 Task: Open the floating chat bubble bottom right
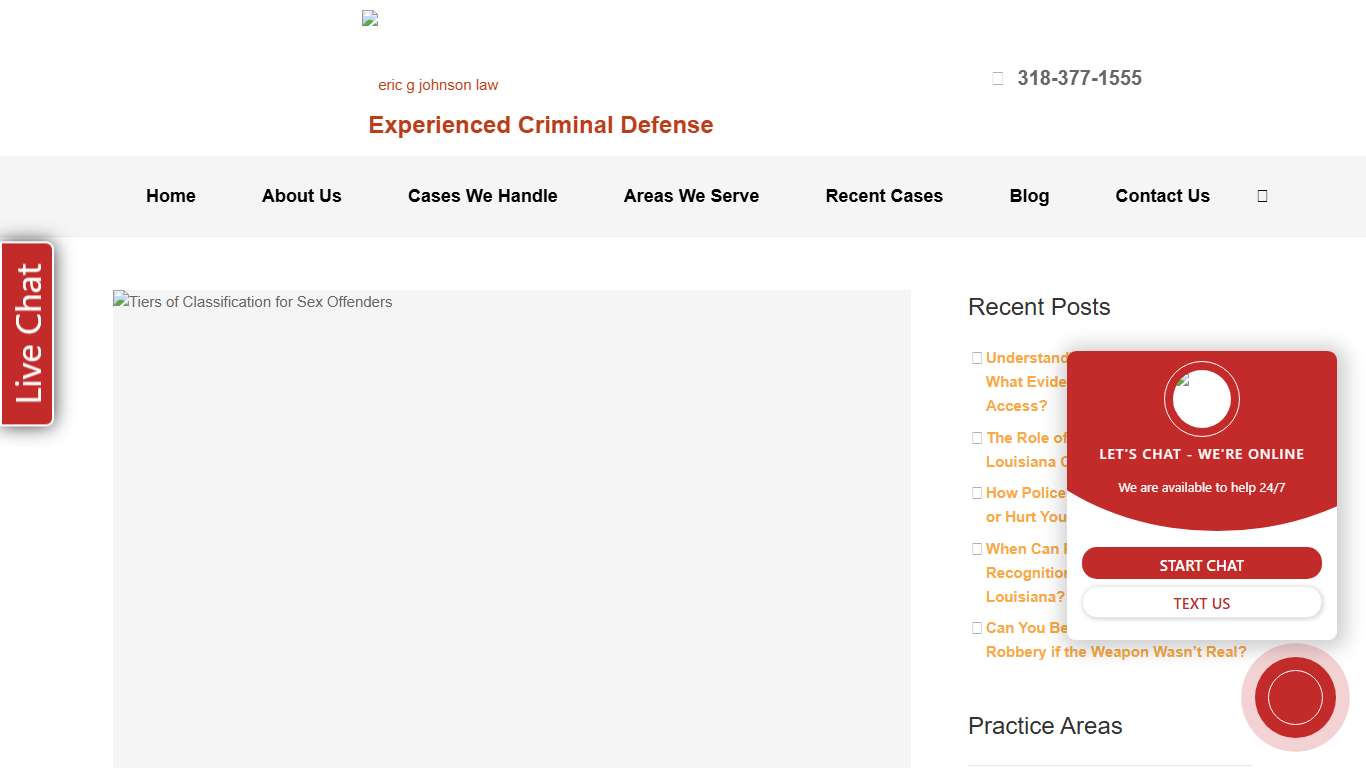pos(1295,697)
